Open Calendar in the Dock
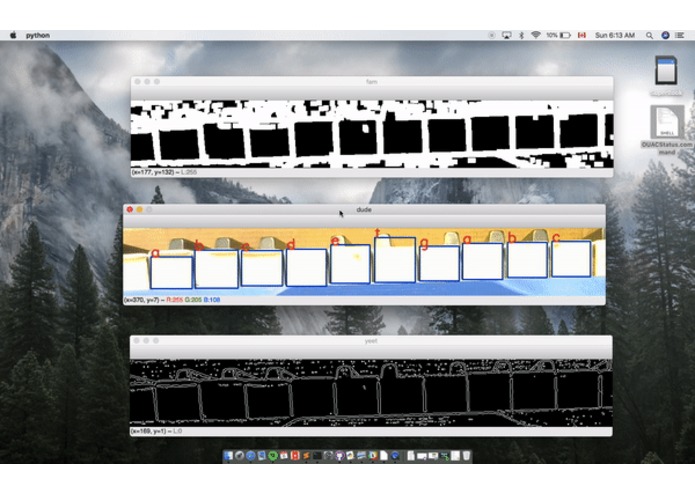 [284, 455]
